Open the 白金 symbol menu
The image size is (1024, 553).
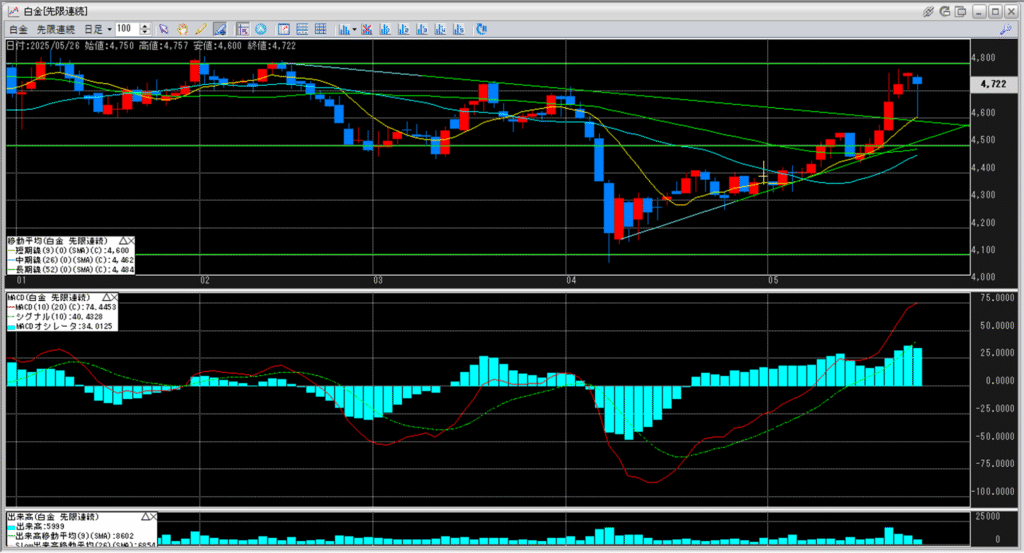[x=19, y=29]
